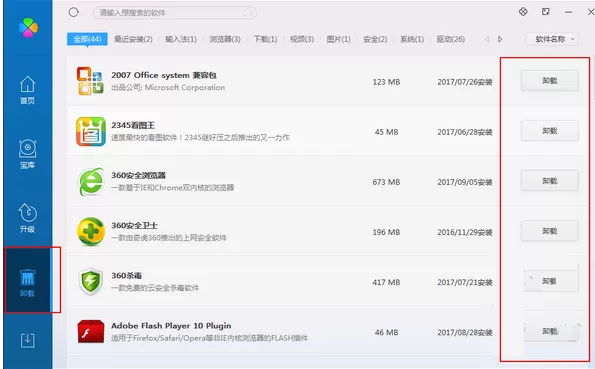This screenshot has height=369, width=595.
Task: Select the 360安全浏览器 title text
Action: tap(139, 175)
